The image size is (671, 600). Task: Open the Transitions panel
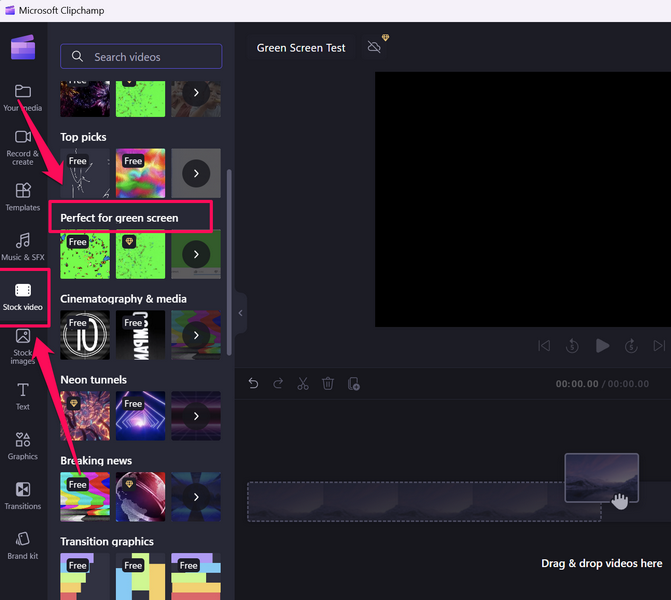23,495
